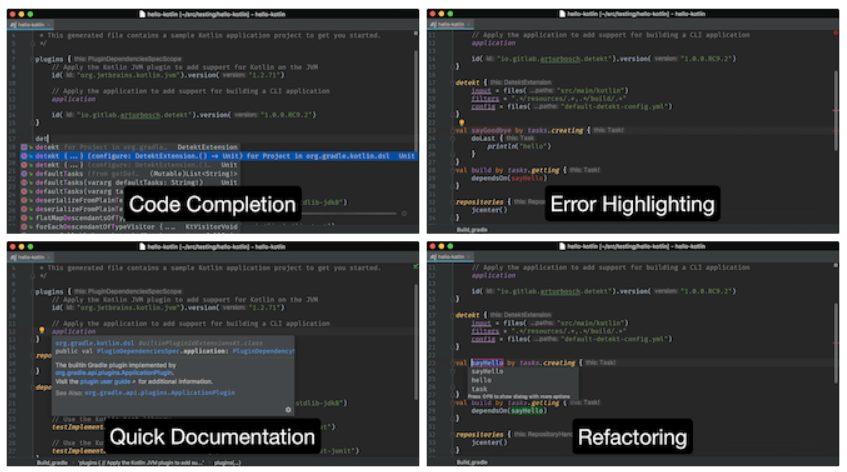Click inspection indicator in Code Completion window
Viewport: 847px width, 472px height.
(415, 33)
